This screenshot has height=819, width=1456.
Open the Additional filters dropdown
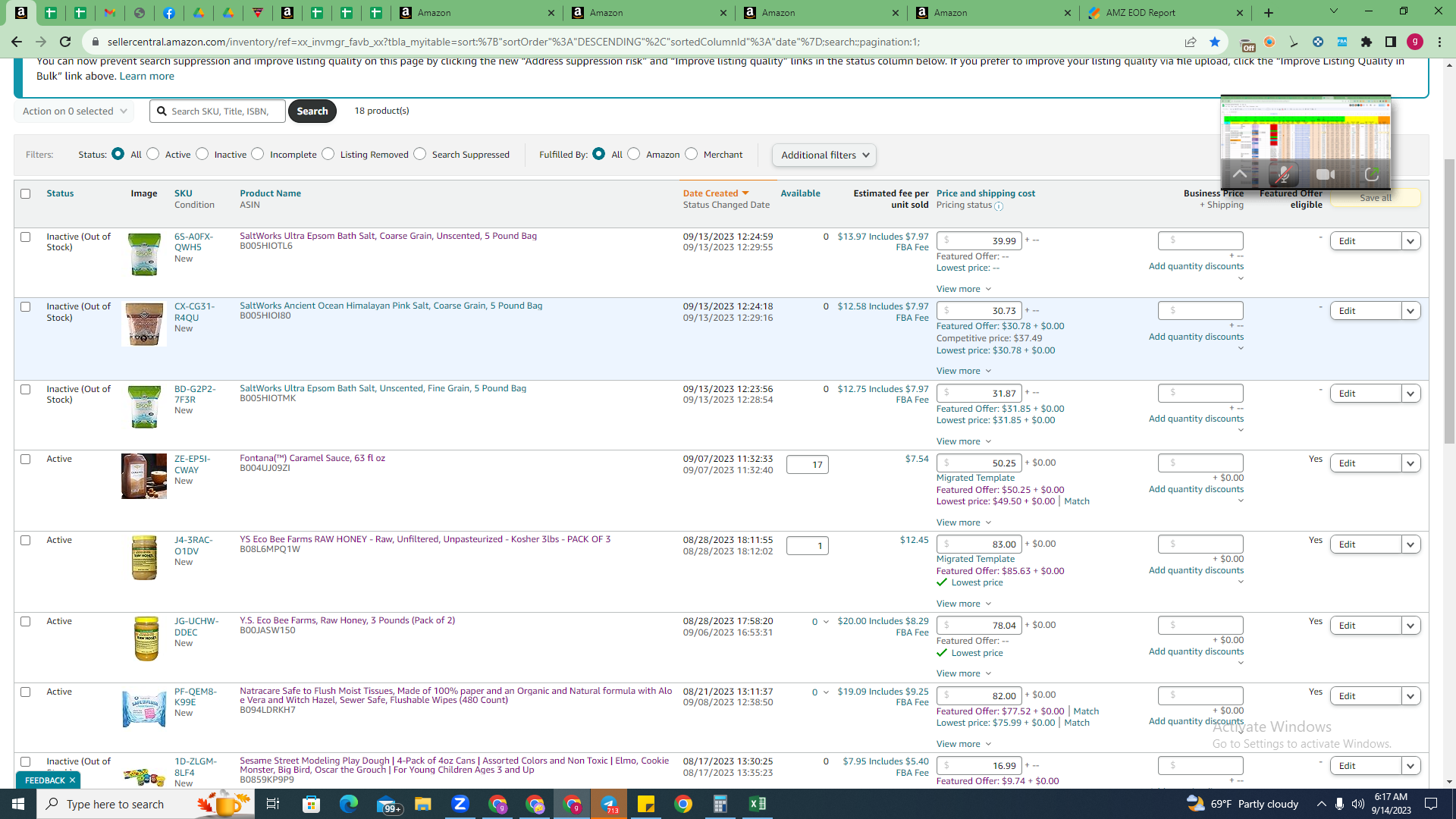click(x=824, y=155)
